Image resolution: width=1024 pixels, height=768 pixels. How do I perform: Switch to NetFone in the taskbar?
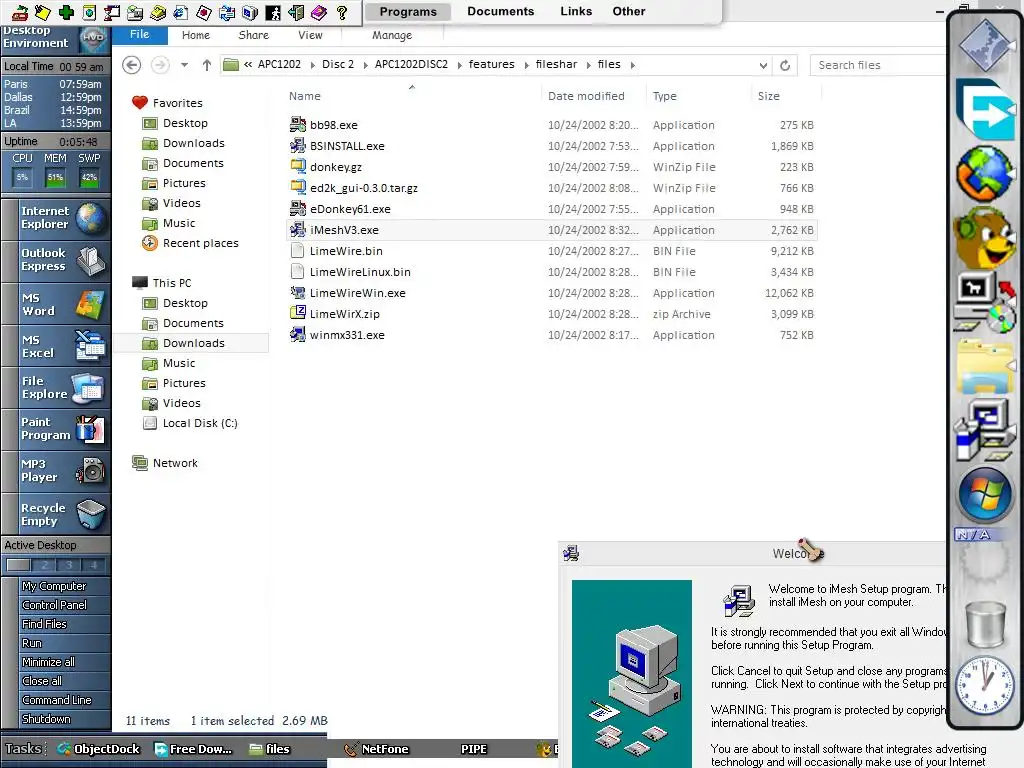[377, 749]
